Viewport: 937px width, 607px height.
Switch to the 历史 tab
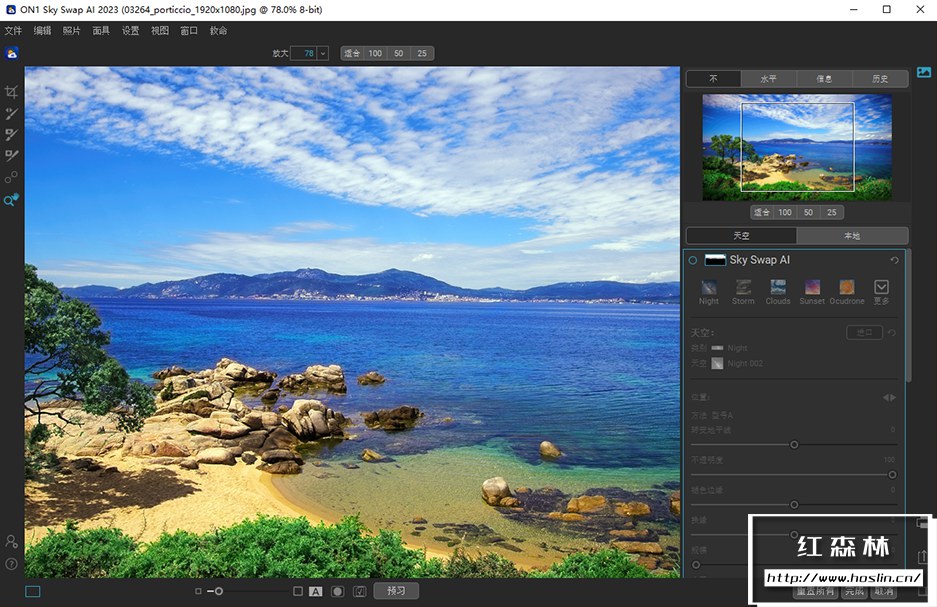880,78
